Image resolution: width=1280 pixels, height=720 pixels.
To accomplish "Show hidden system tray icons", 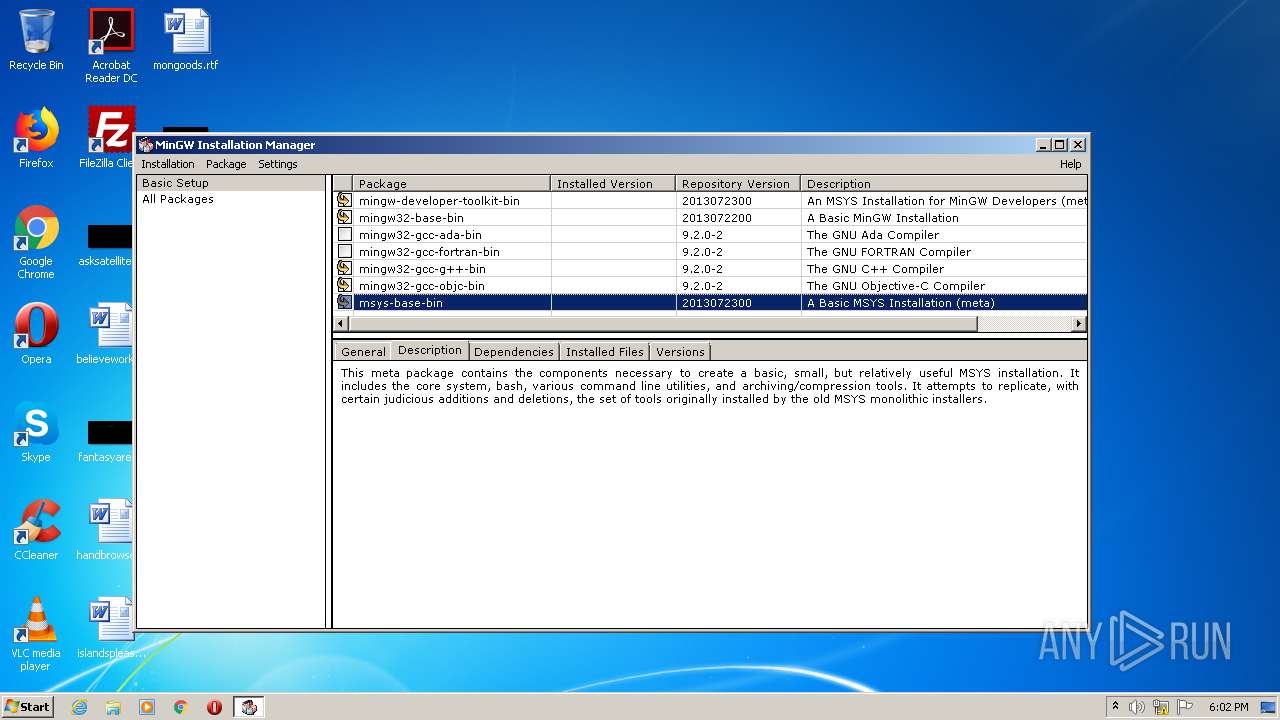I will pos(1115,707).
